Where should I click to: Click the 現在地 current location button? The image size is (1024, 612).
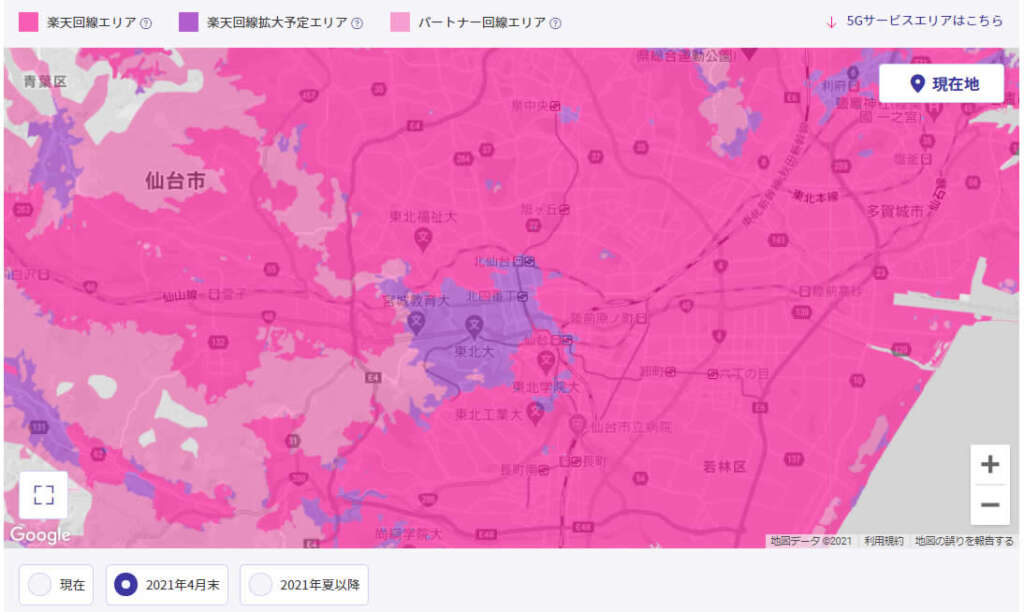(942, 84)
